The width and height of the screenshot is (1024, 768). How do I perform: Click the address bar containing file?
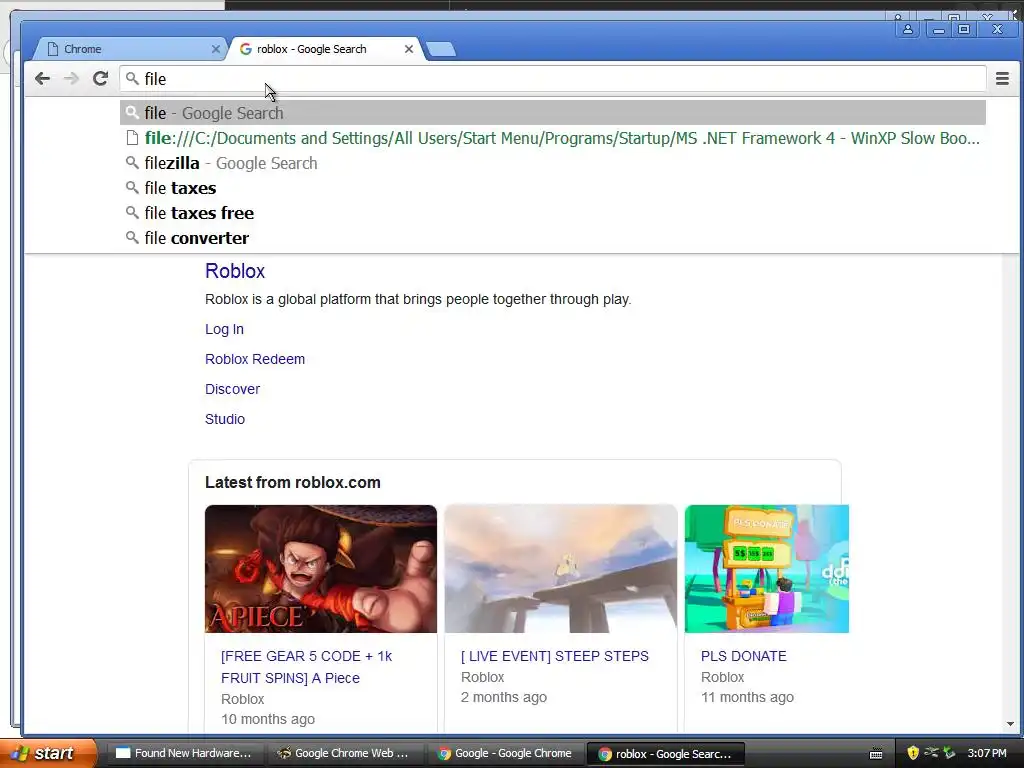(552, 79)
